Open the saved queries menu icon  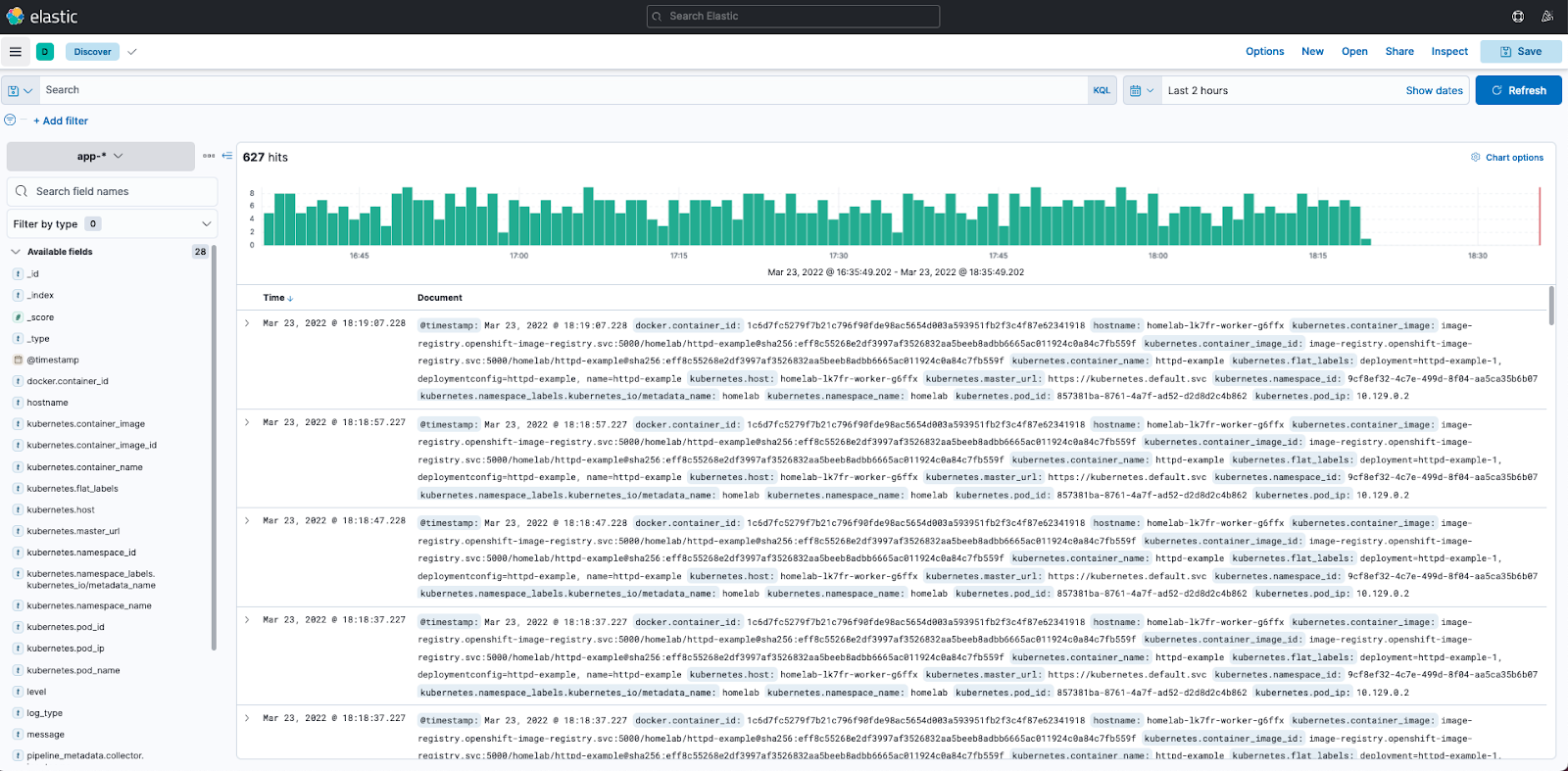(20, 91)
